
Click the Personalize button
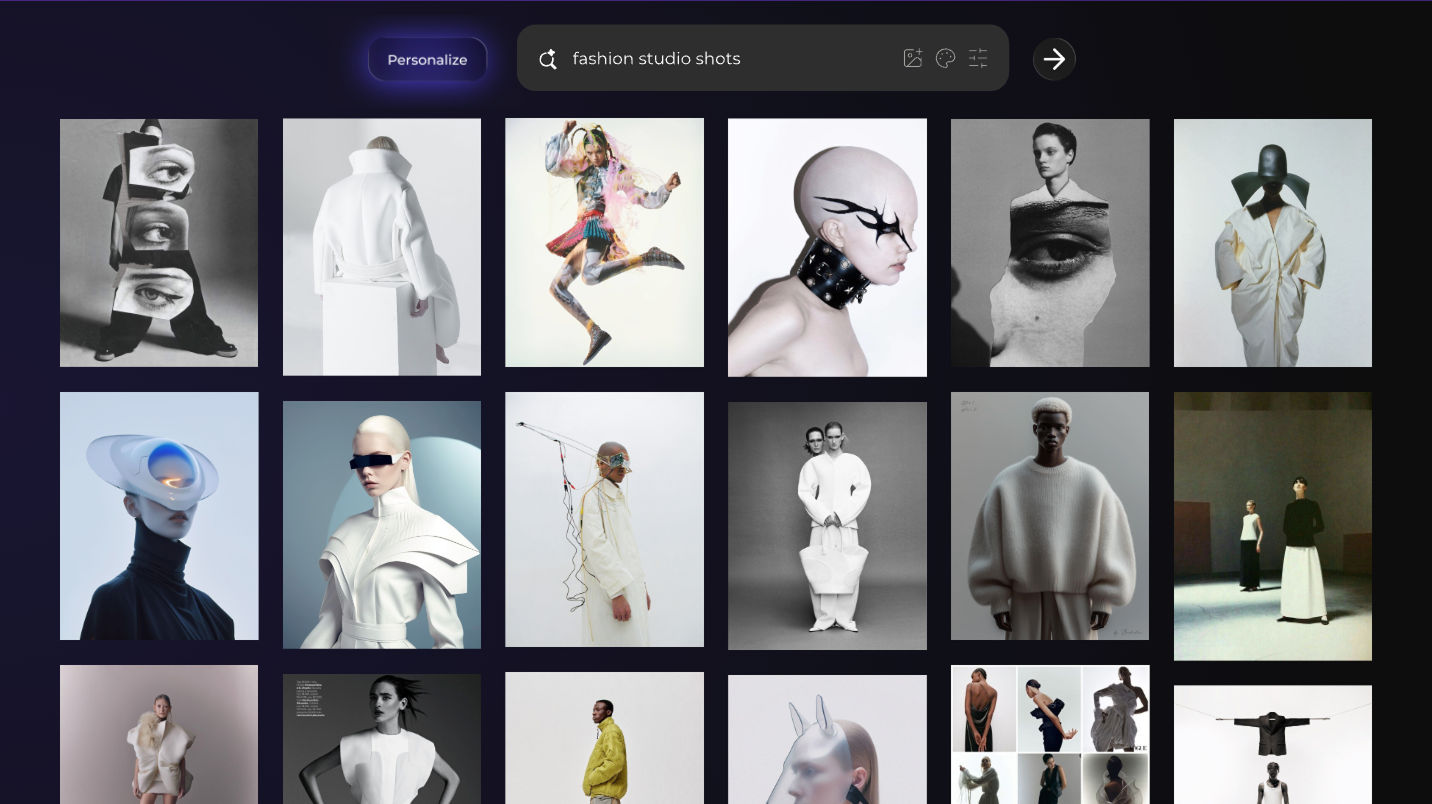[x=427, y=59]
